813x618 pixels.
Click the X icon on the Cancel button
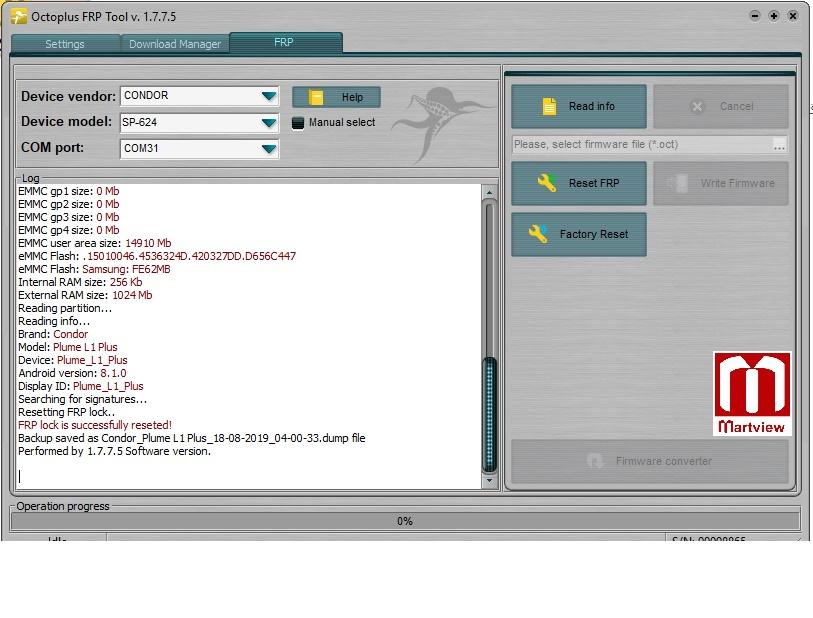pos(697,106)
